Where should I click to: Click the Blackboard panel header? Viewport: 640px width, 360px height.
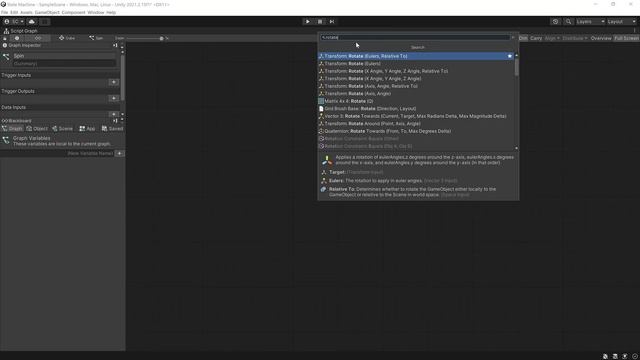[57, 121]
